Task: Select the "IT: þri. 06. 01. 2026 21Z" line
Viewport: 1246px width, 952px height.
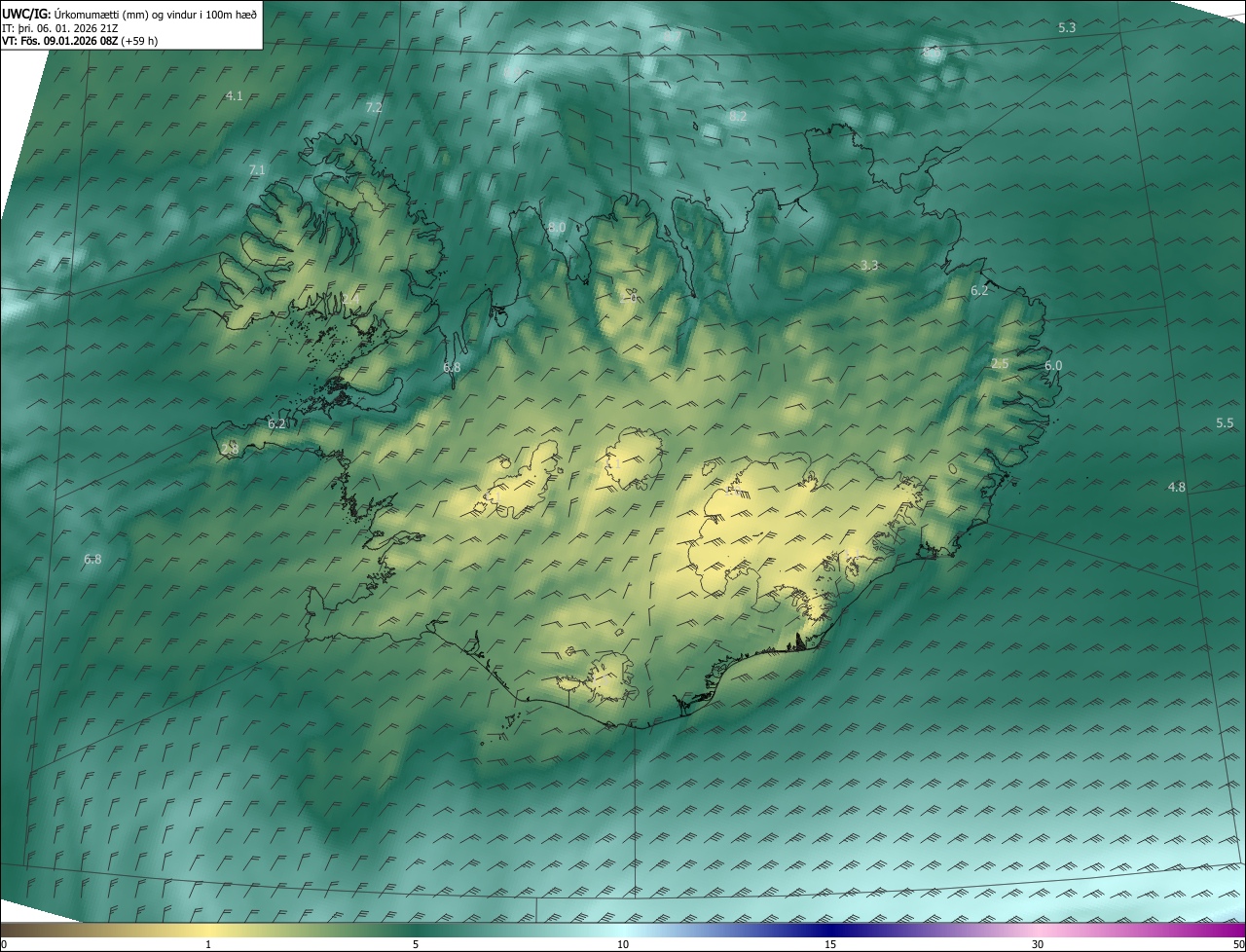Action: pos(60,27)
